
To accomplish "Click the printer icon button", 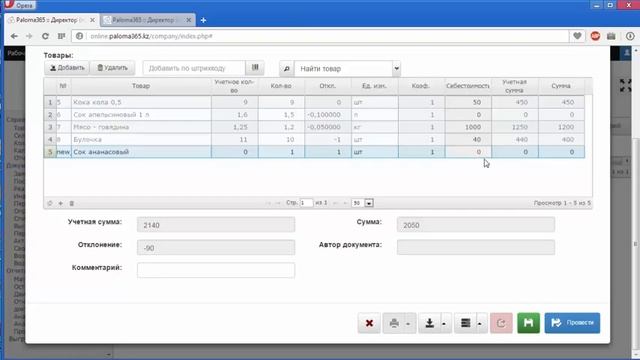I will click(x=393, y=323).
